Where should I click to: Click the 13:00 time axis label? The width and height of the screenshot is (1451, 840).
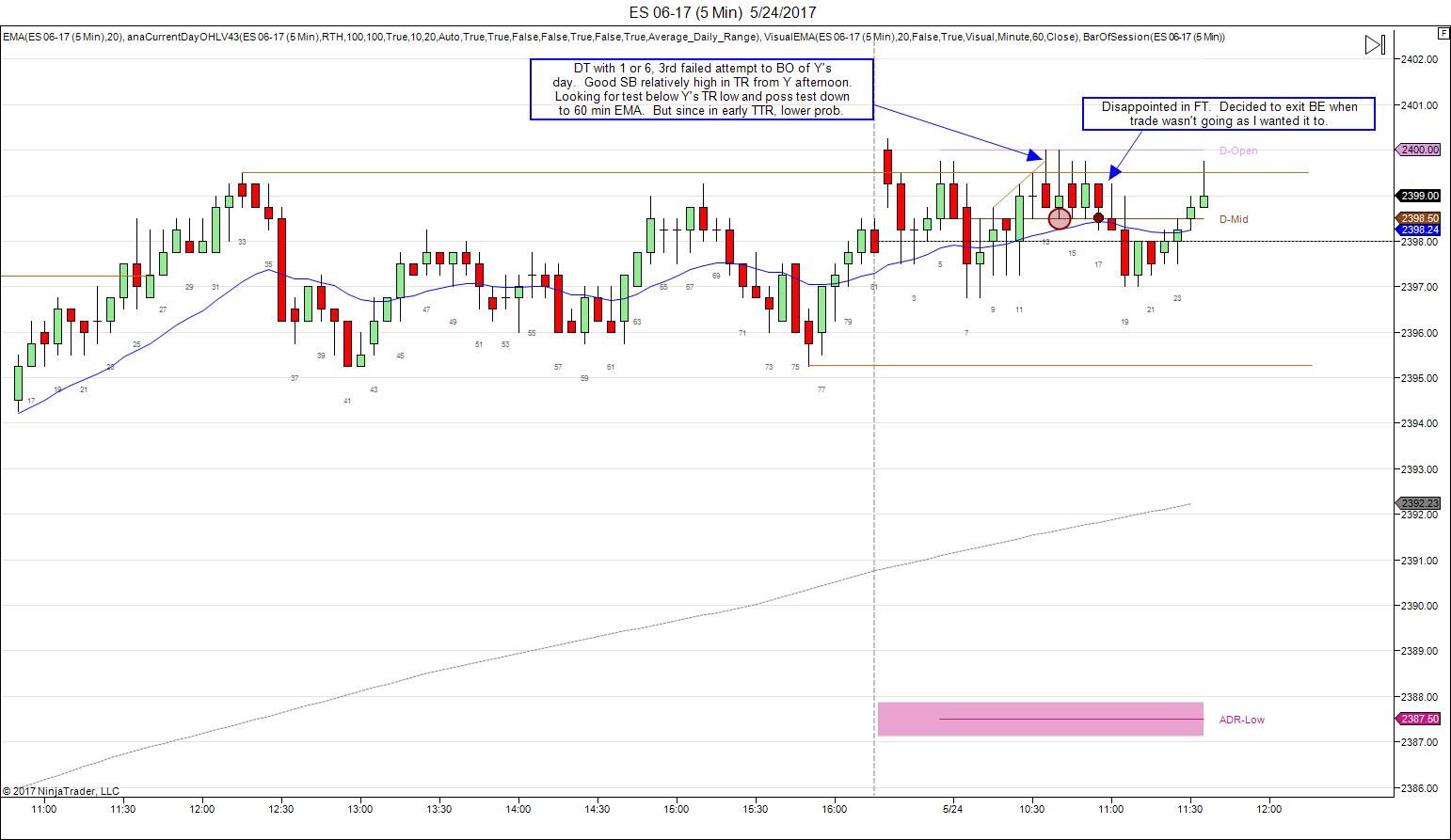pos(359,809)
